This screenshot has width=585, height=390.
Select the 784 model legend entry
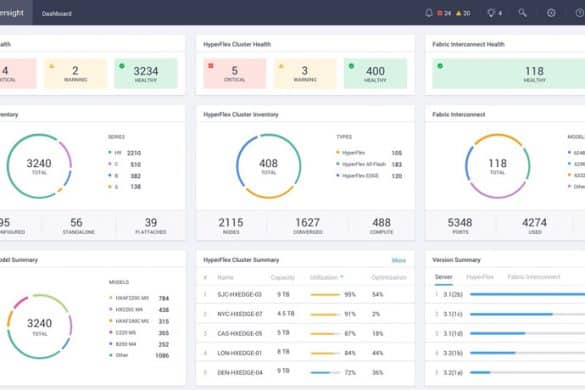(x=139, y=298)
